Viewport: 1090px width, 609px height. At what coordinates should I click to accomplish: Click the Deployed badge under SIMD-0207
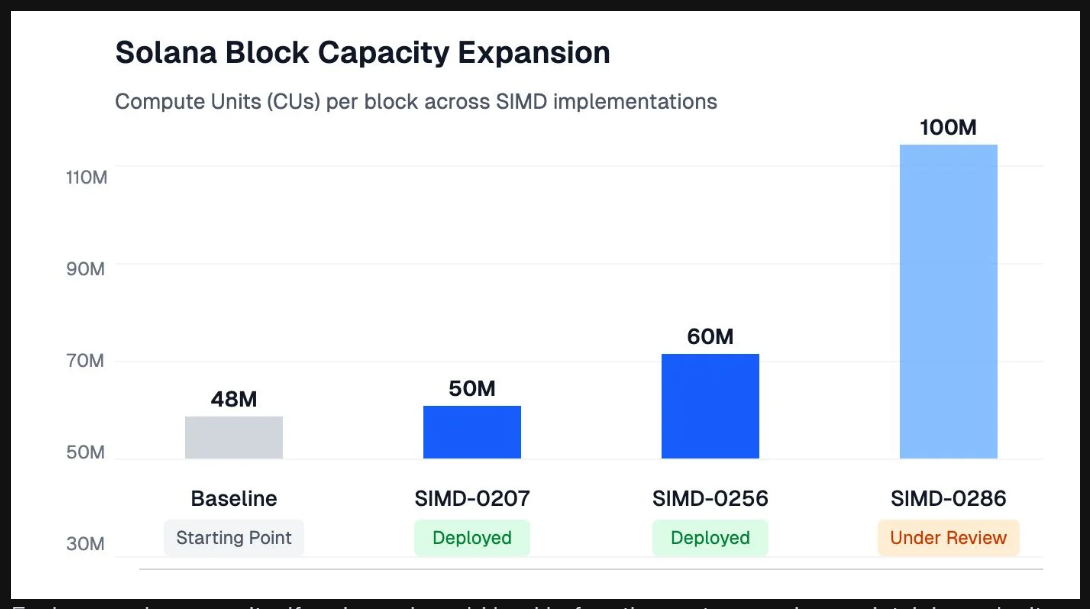472,538
